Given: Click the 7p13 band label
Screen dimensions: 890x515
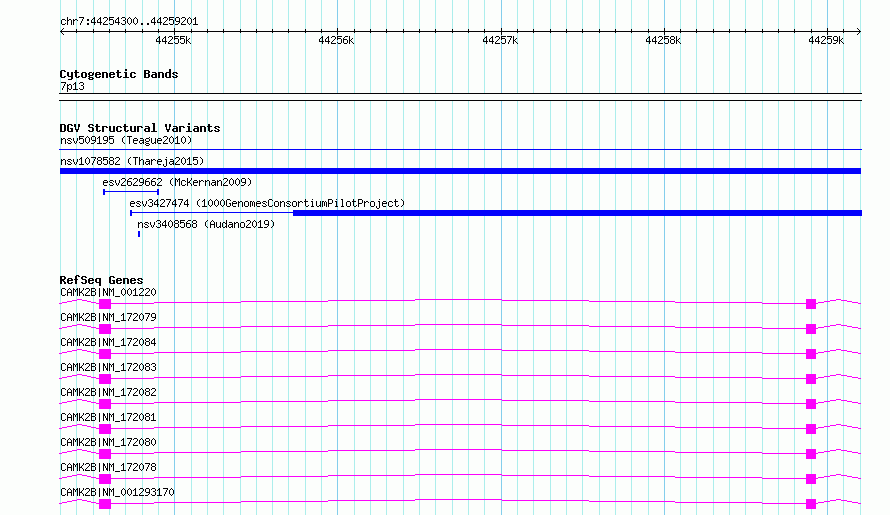Looking at the screenshot, I should (x=72, y=86).
